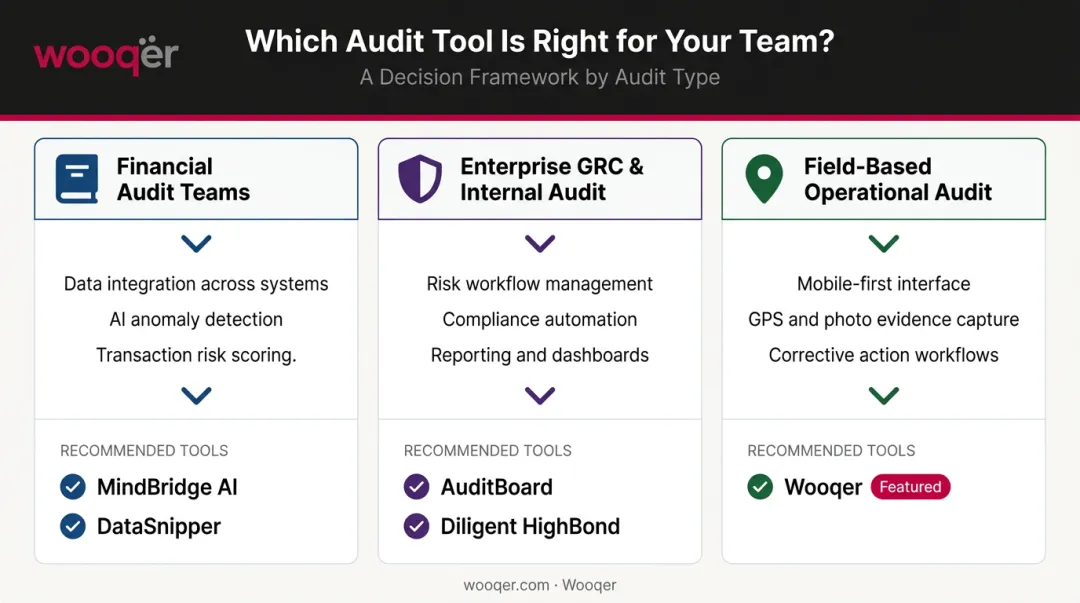This screenshot has height=603, width=1080.
Task: Click the 'Which Audit Tool Is Right for Your Team?' title
Action: pyautogui.click(x=540, y=41)
